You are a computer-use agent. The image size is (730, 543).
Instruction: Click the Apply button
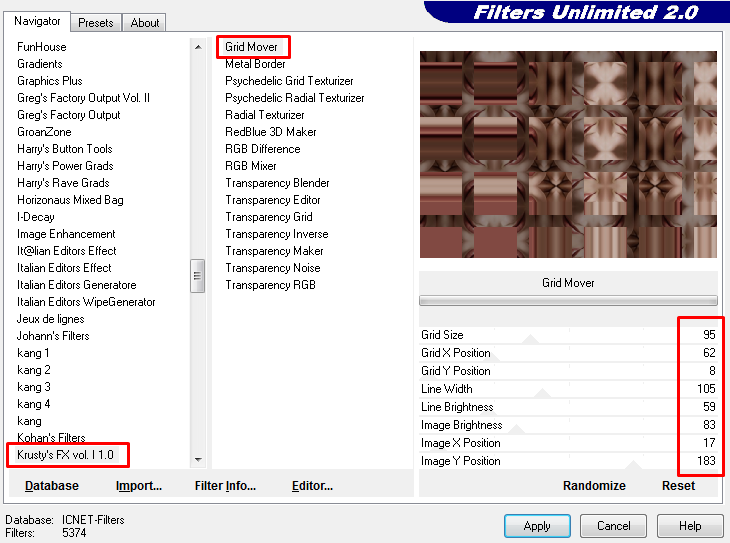click(x=537, y=526)
